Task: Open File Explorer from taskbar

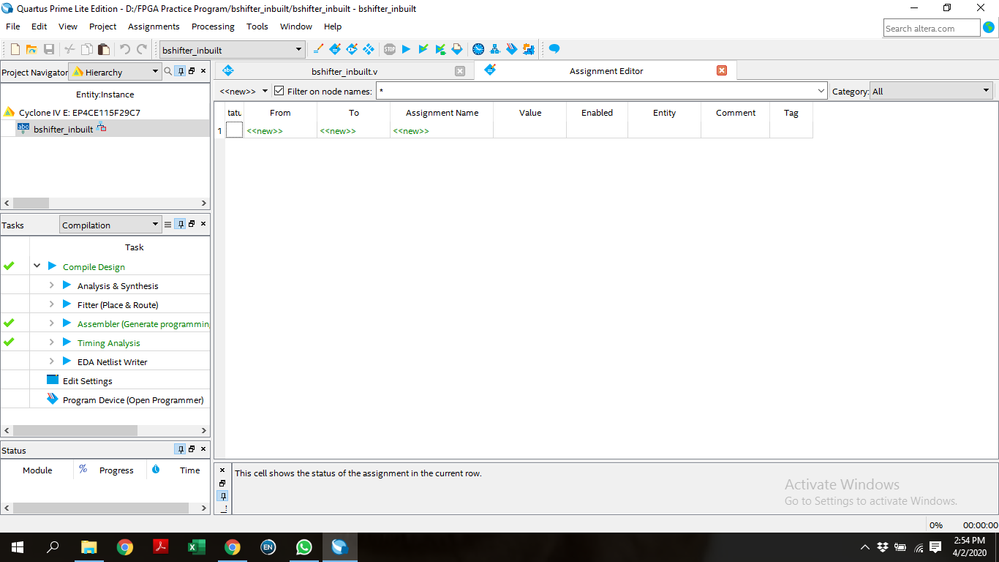Action: (x=89, y=547)
